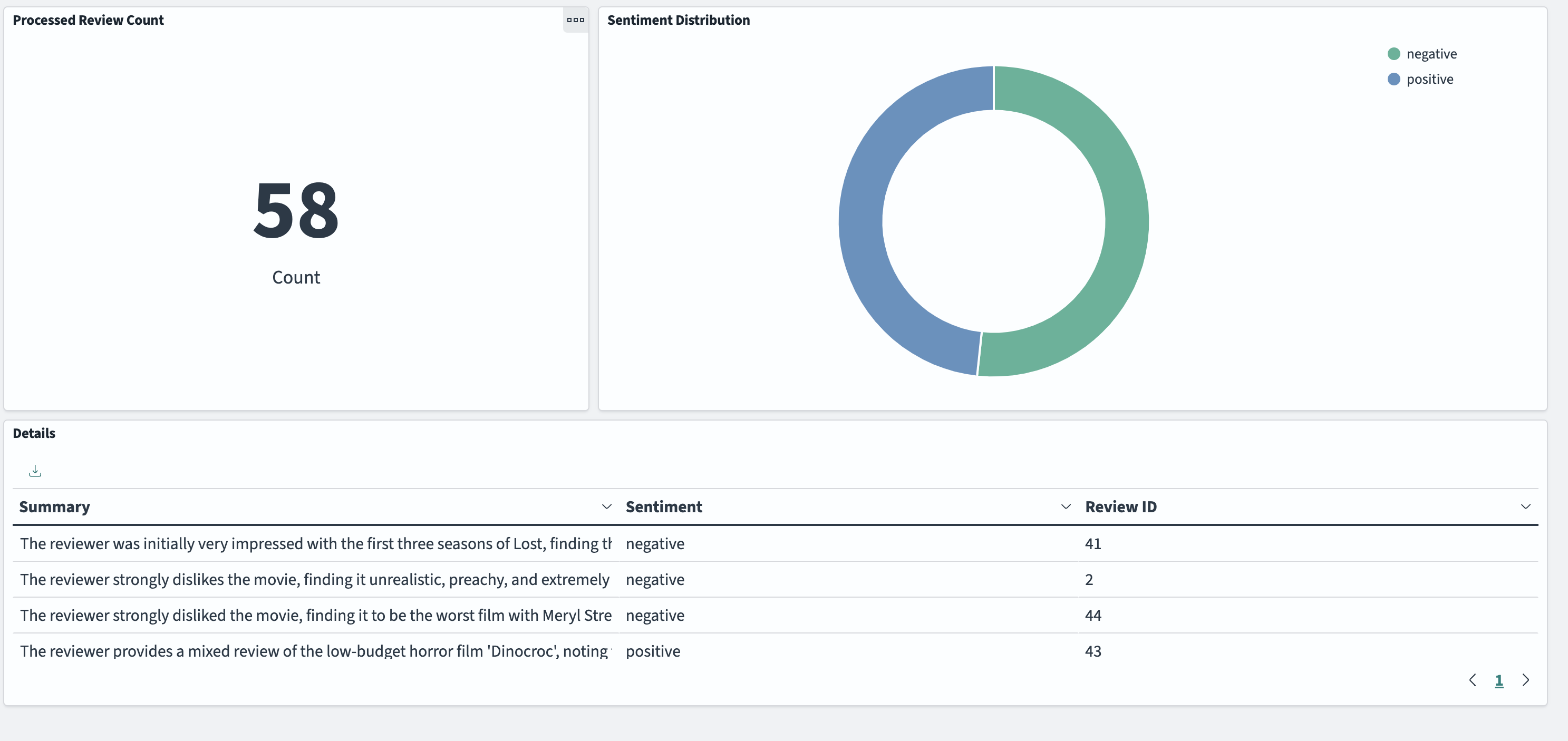Select the Lost seasons review summary cell
This screenshot has height=741, width=1568.
click(315, 543)
